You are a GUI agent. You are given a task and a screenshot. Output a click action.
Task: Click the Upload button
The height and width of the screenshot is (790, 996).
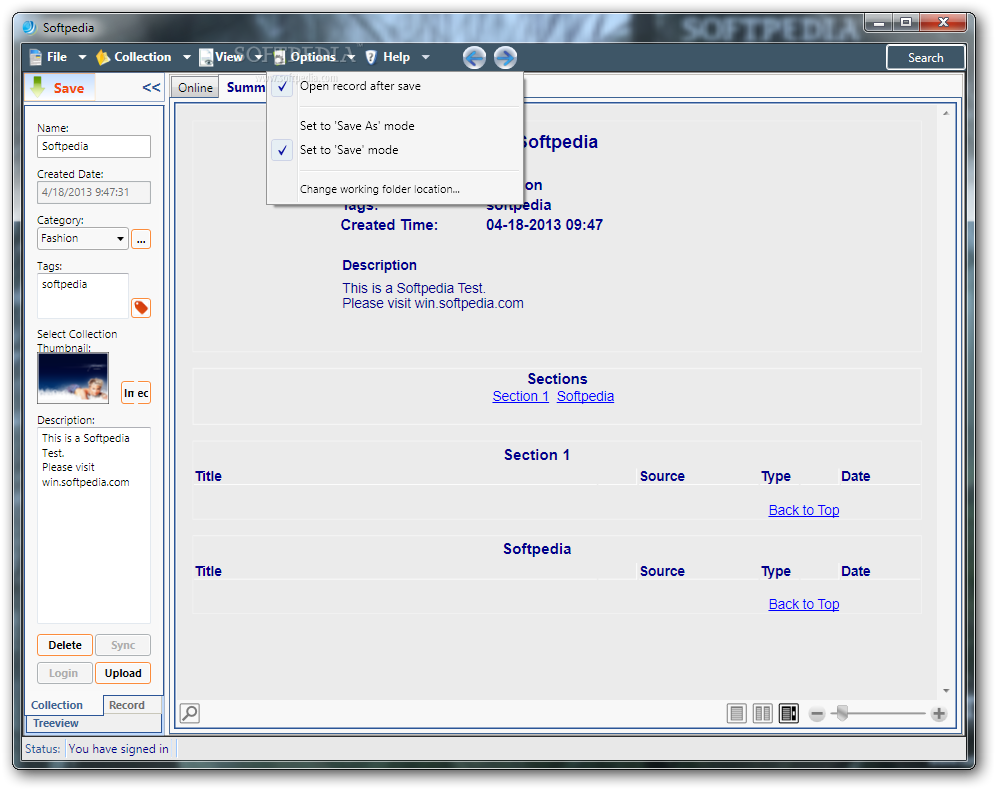point(123,673)
